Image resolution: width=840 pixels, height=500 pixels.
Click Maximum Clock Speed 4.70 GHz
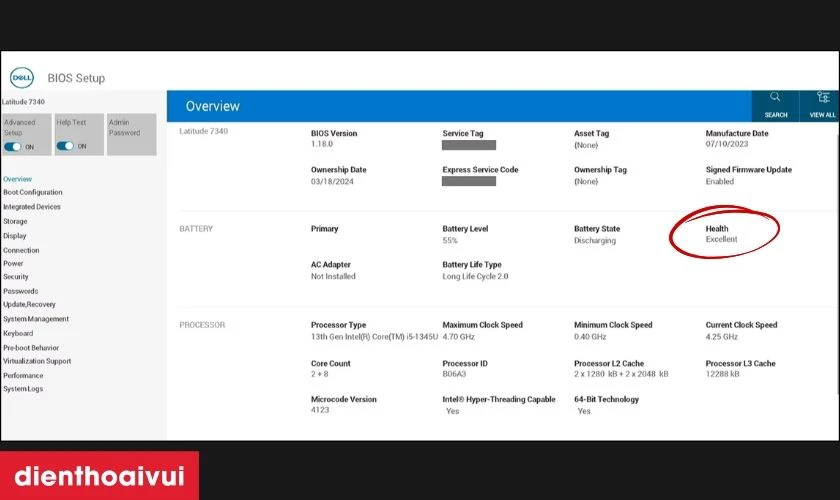(459, 337)
